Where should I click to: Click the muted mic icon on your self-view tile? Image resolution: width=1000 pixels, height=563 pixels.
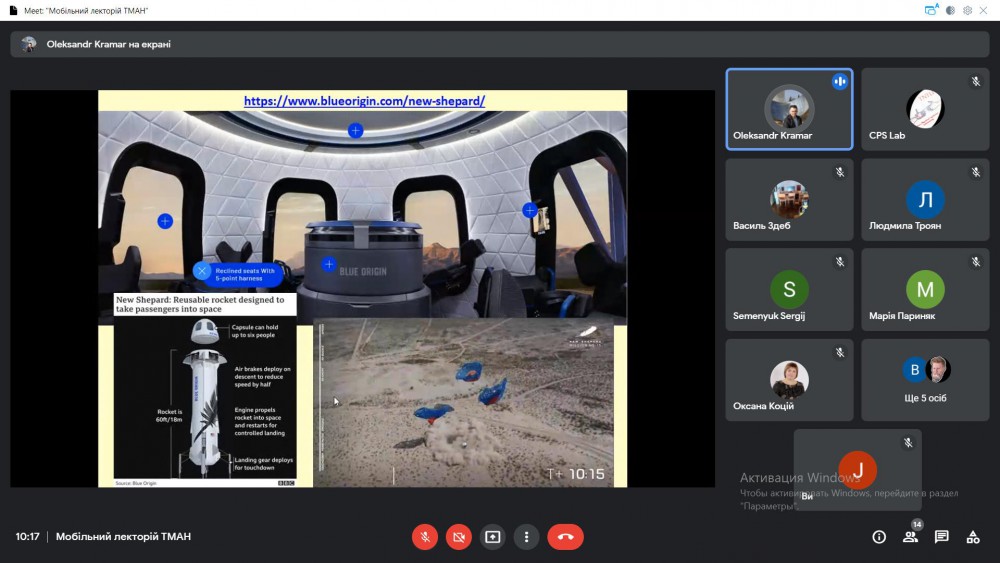coord(908,442)
